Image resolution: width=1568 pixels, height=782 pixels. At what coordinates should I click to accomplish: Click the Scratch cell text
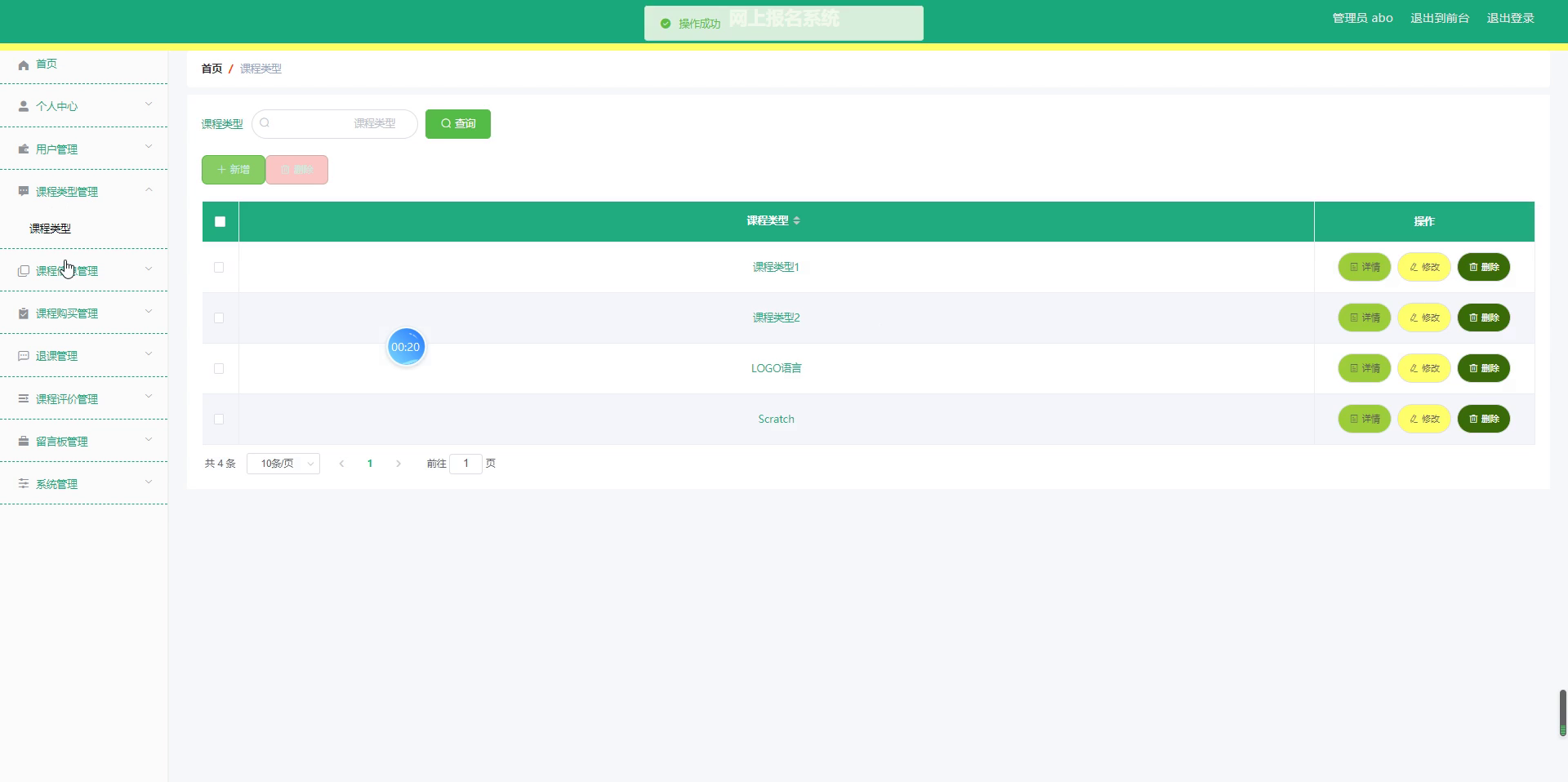coord(776,419)
